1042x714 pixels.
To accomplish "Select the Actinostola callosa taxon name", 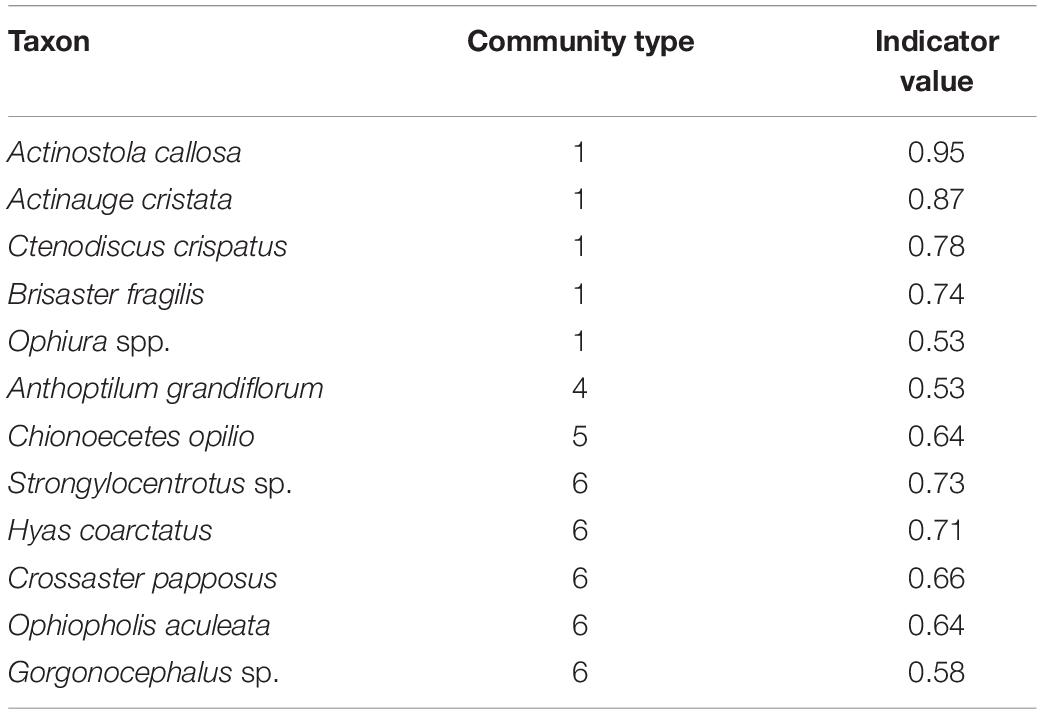I will (124, 152).
